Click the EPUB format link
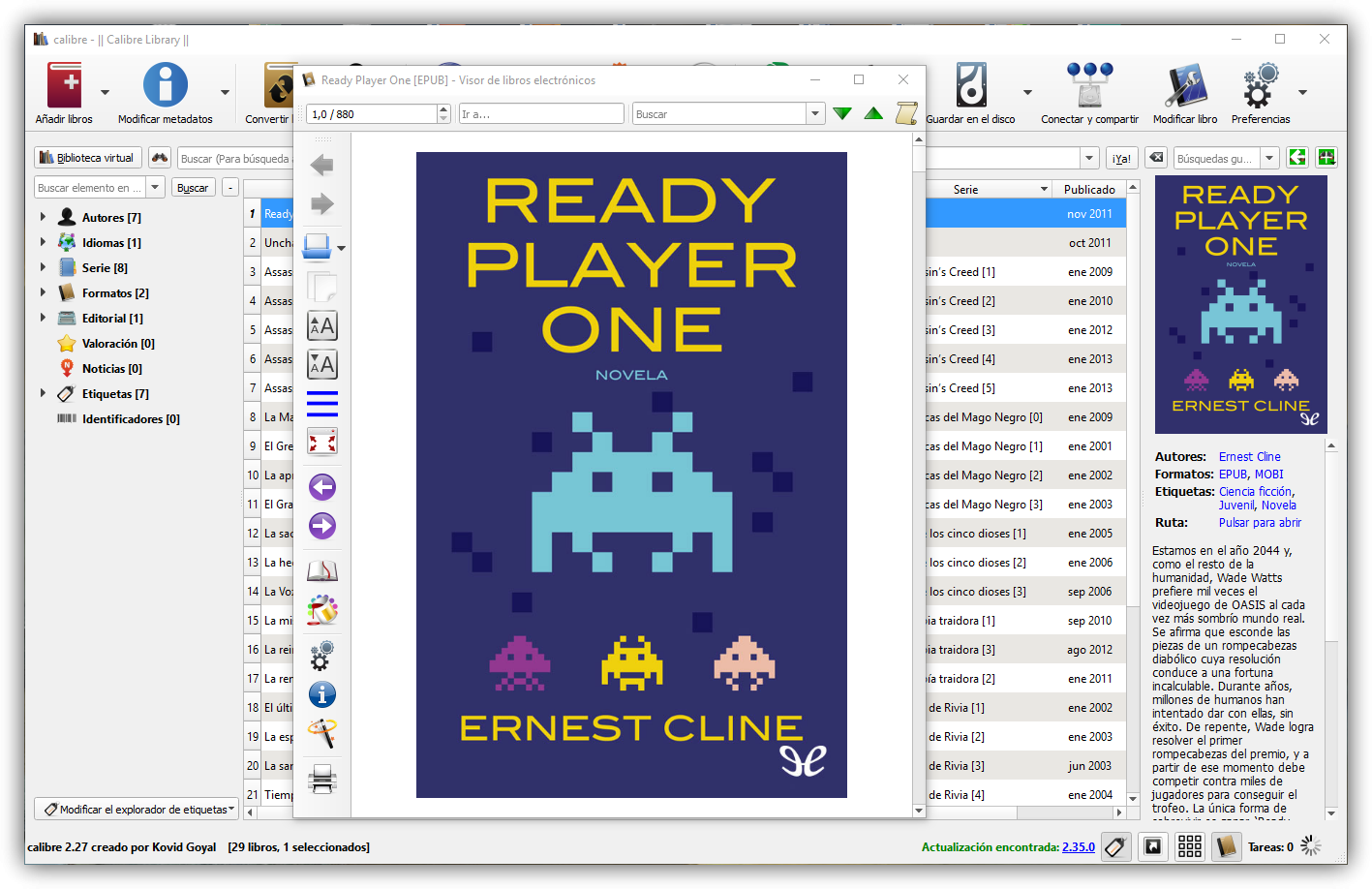This screenshot has width=1372, height=889. tap(1233, 475)
